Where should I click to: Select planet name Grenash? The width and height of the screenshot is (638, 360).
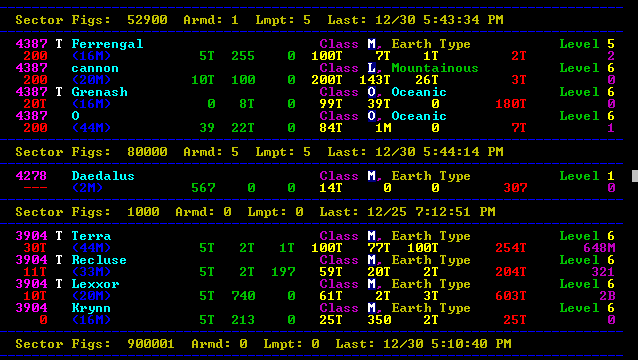pyautogui.click(x=99, y=92)
